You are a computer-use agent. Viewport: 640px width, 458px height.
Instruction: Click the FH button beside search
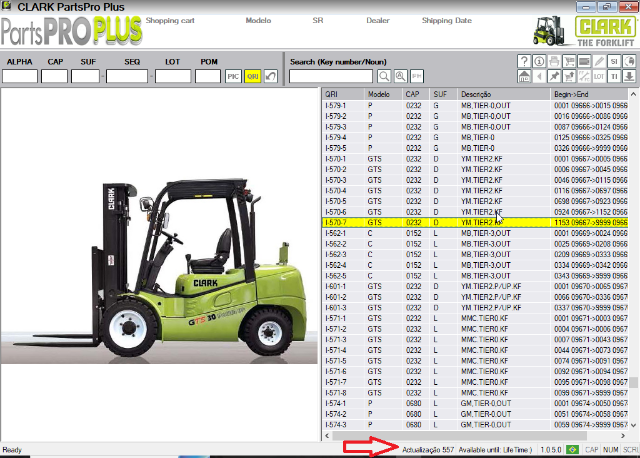pos(417,76)
